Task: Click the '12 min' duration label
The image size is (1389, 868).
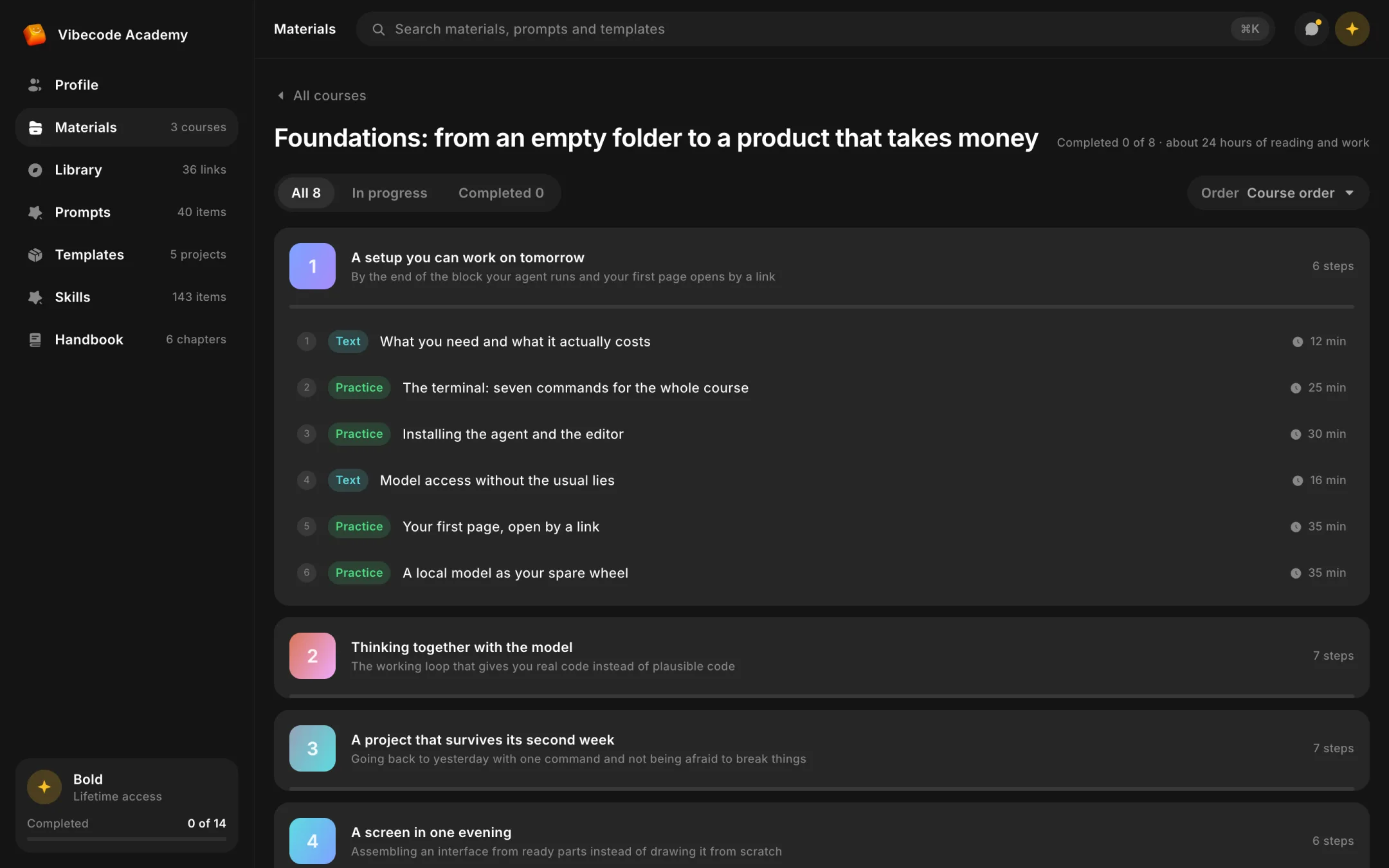Action: 1328,341
